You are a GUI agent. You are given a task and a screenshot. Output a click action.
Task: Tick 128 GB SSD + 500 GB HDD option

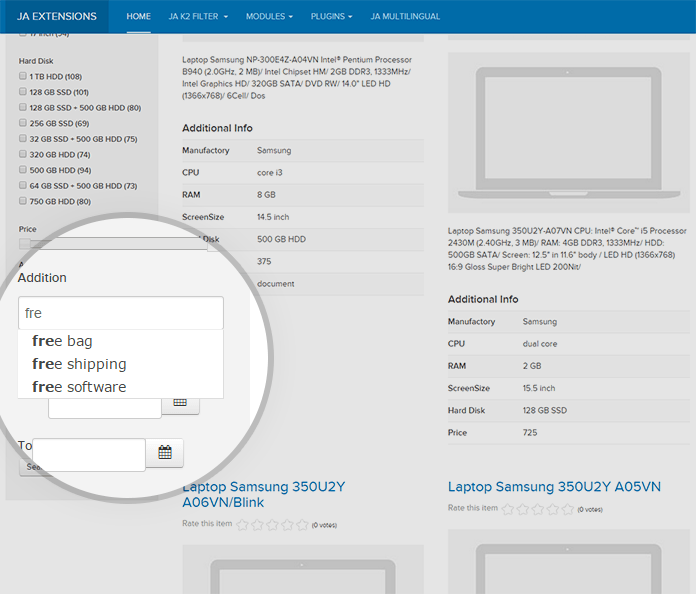coord(23,107)
